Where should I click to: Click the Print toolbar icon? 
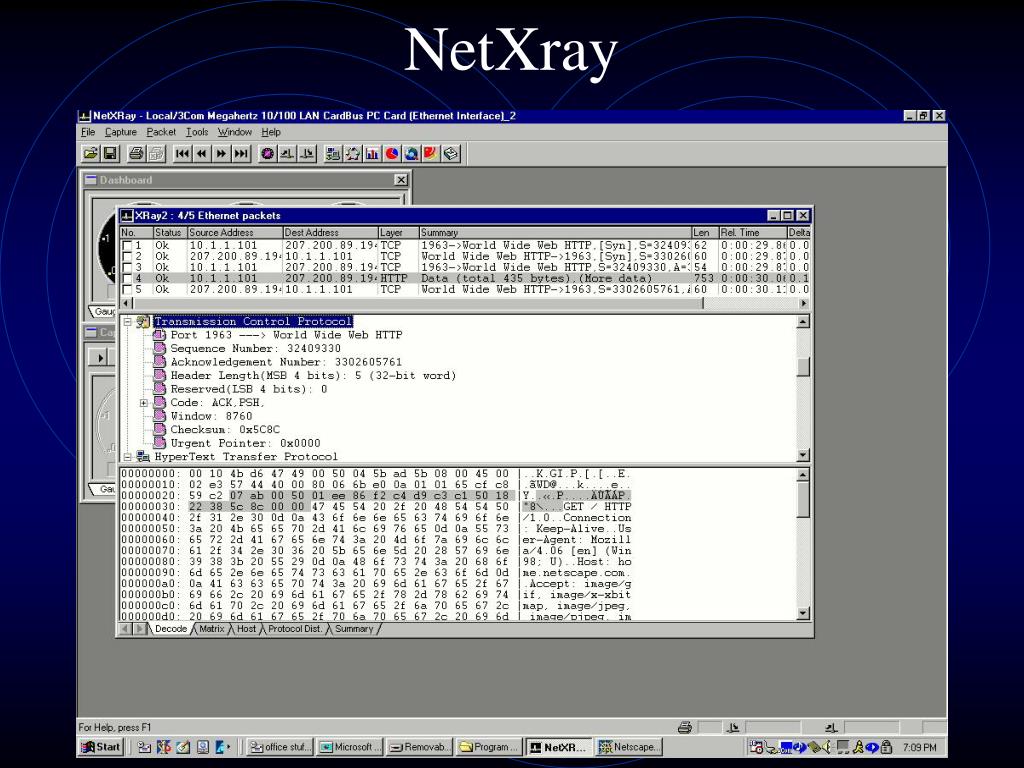pyautogui.click(x=136, y=153)
